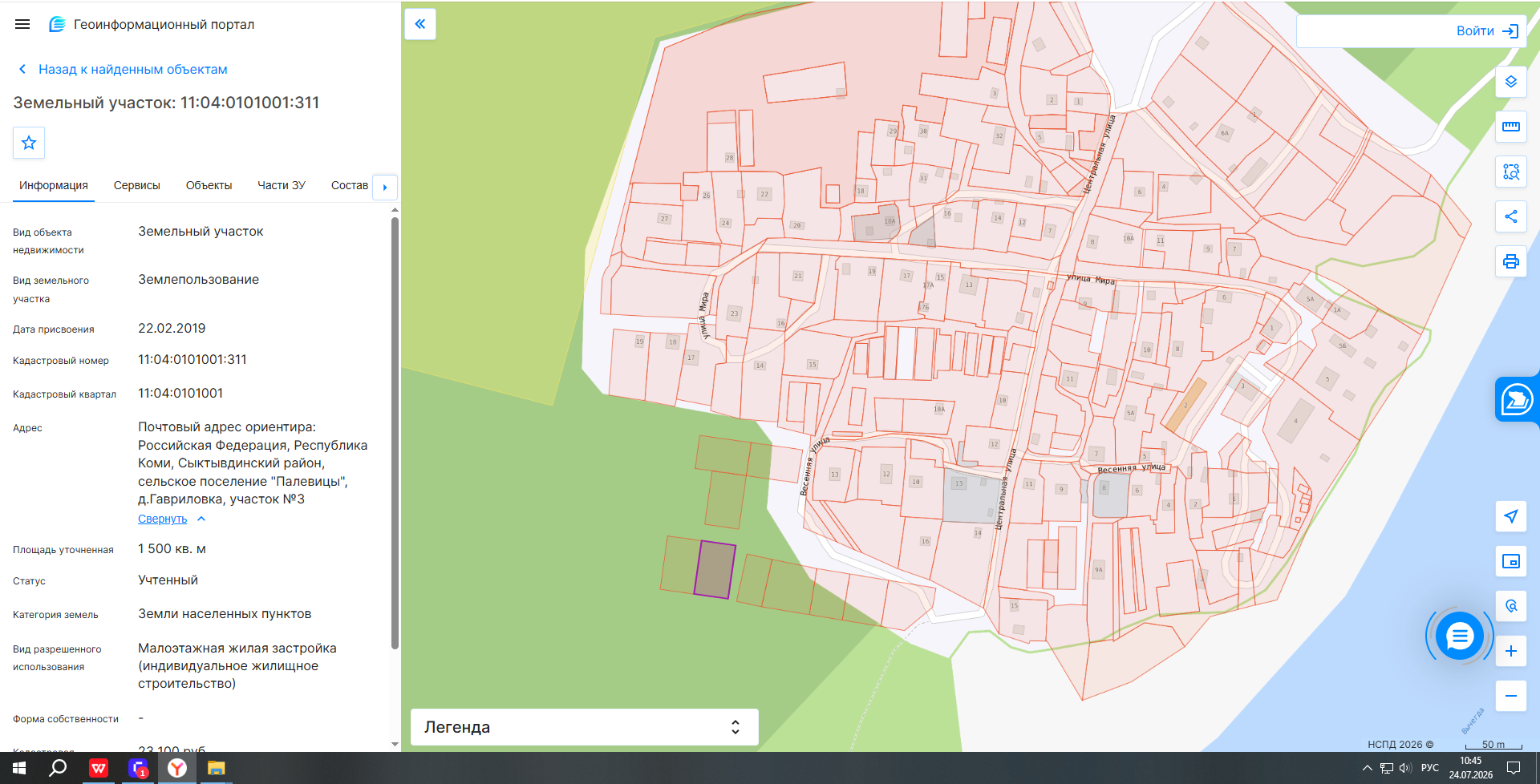Open the chat support bubble
Image resolution: width=1540 pixels, height=784 pixels.
pos(1460,636)
